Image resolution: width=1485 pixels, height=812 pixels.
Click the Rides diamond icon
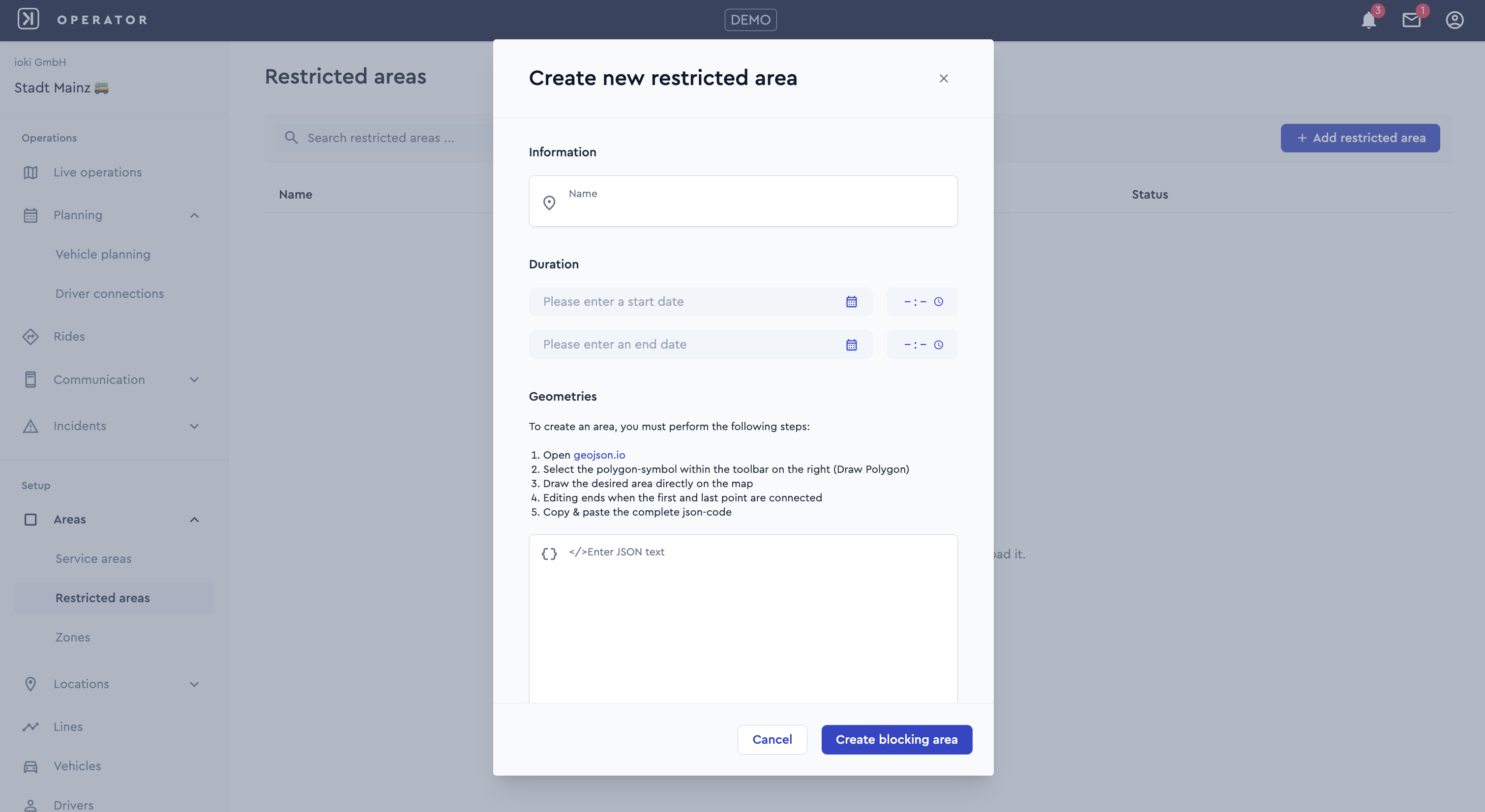tap(30, 337)
